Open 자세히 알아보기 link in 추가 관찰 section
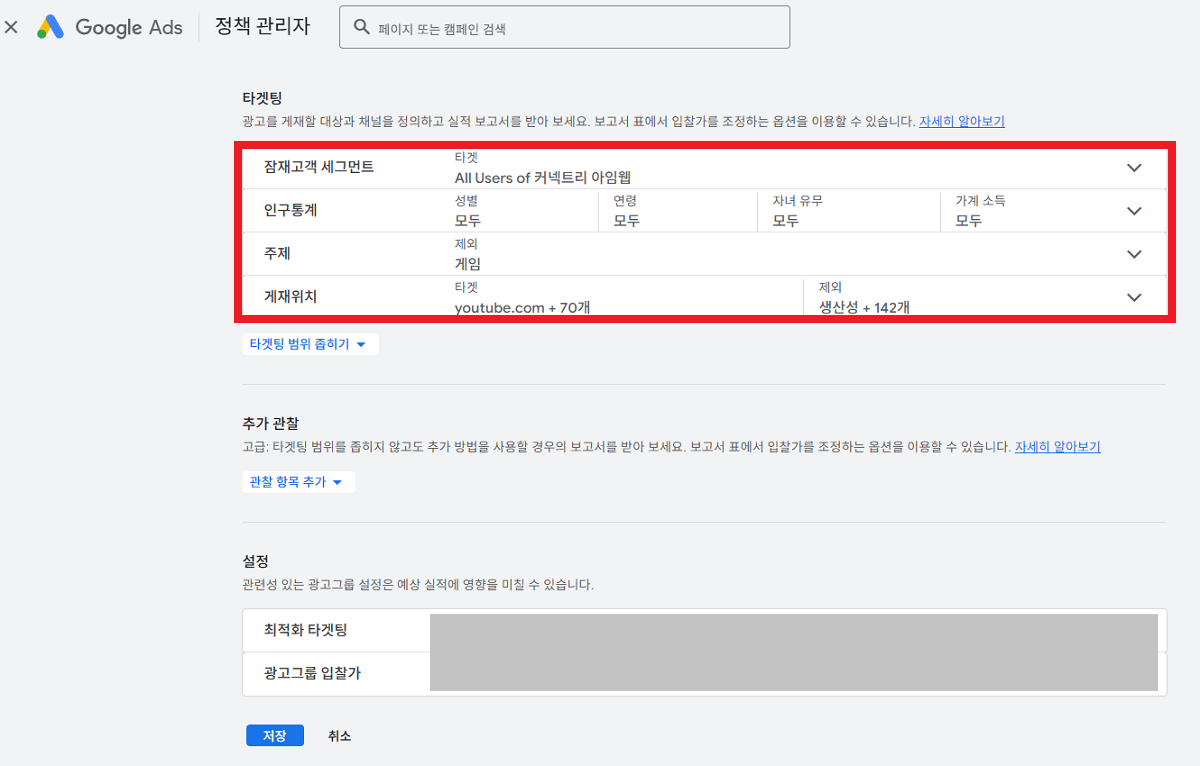 [x=1058, y=446]
